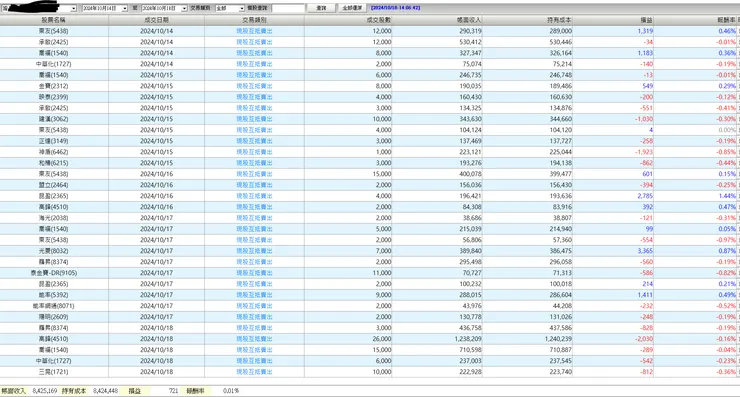The height and width of the screenshot is (397, 740).
Task: Select stock name cell with code (5392)
Action: (x=54, y=295)
